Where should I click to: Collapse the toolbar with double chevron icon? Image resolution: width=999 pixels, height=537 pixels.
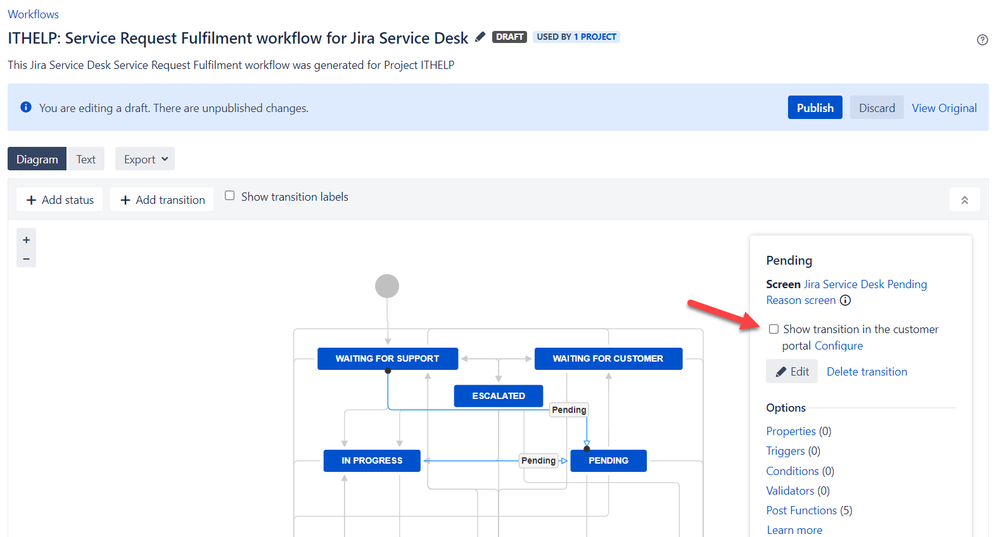[x=965, y=200]
